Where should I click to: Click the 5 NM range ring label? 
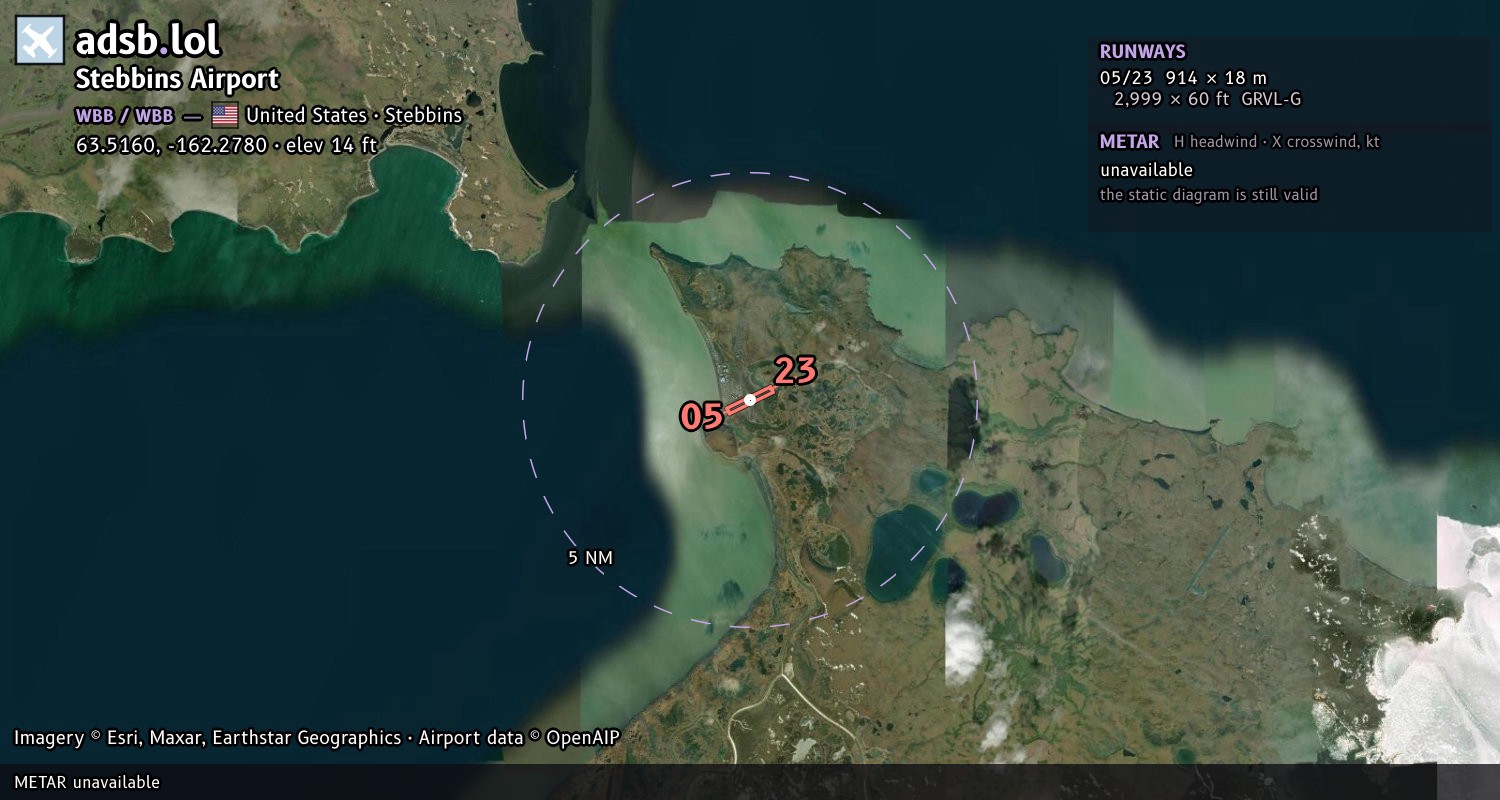590,558
